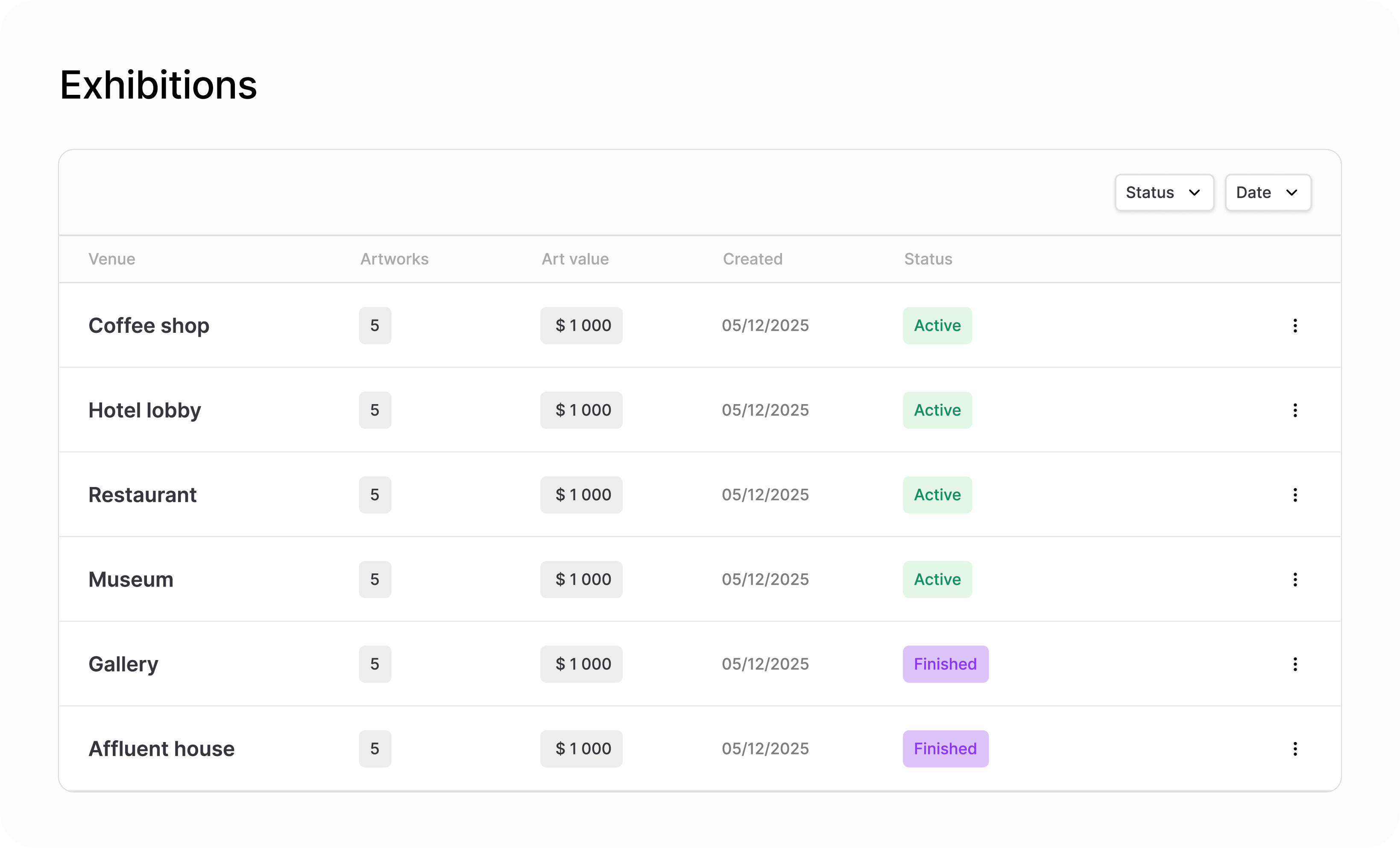Select the Affluent house venue name
Viewport: 1400px width, 848px height.
point(161,749)
